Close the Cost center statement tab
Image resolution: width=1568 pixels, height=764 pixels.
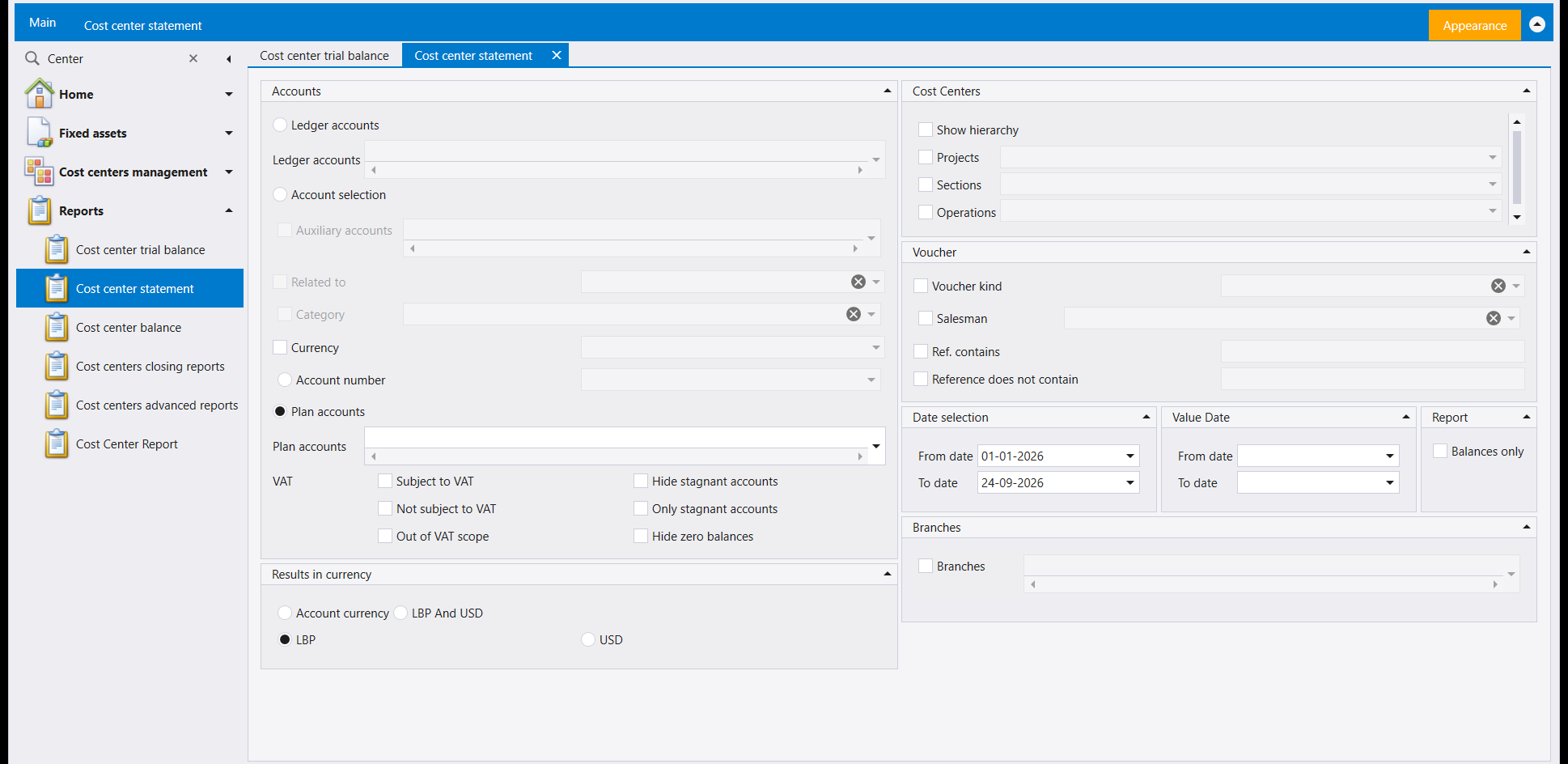pos(557,55)
